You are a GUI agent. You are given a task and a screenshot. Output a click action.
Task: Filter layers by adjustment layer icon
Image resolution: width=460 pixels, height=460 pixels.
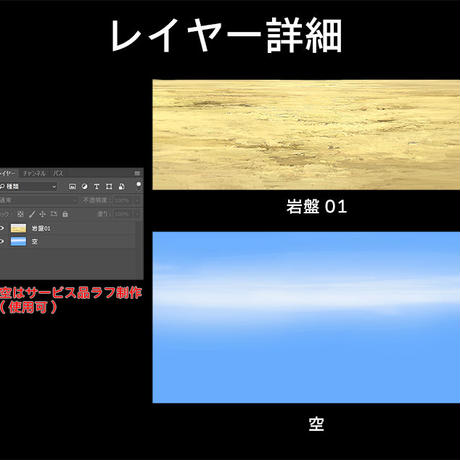click(x=84, y=187)
